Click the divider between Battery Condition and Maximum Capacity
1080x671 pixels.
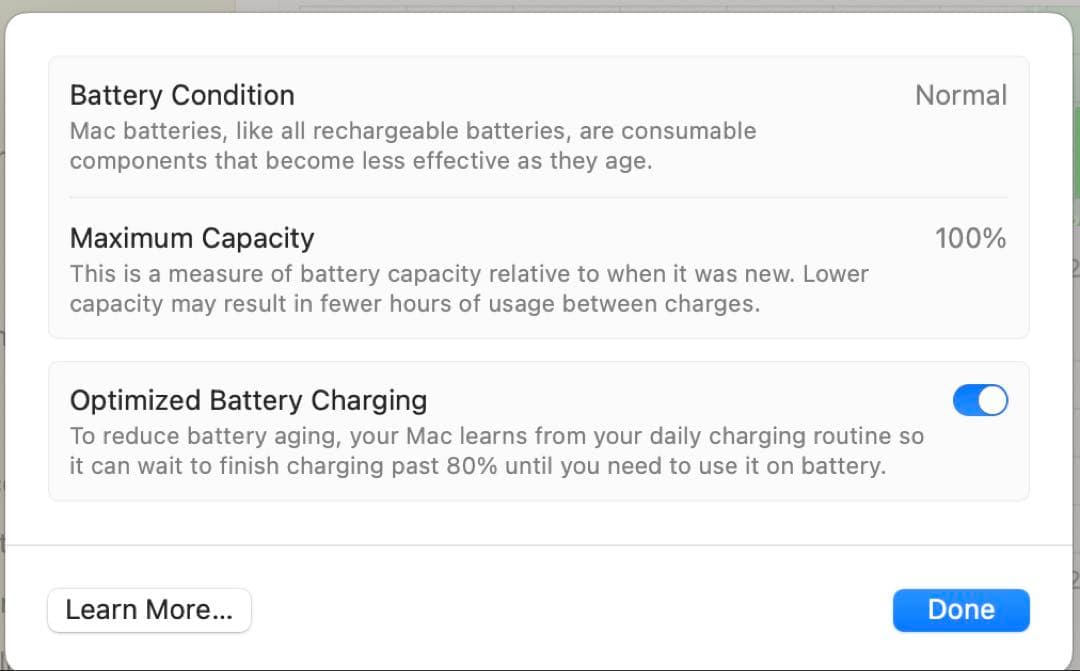point(538,198)
